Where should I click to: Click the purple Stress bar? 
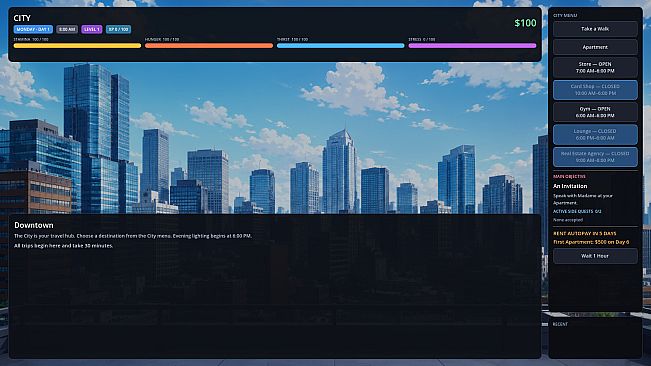pos(472,46)
